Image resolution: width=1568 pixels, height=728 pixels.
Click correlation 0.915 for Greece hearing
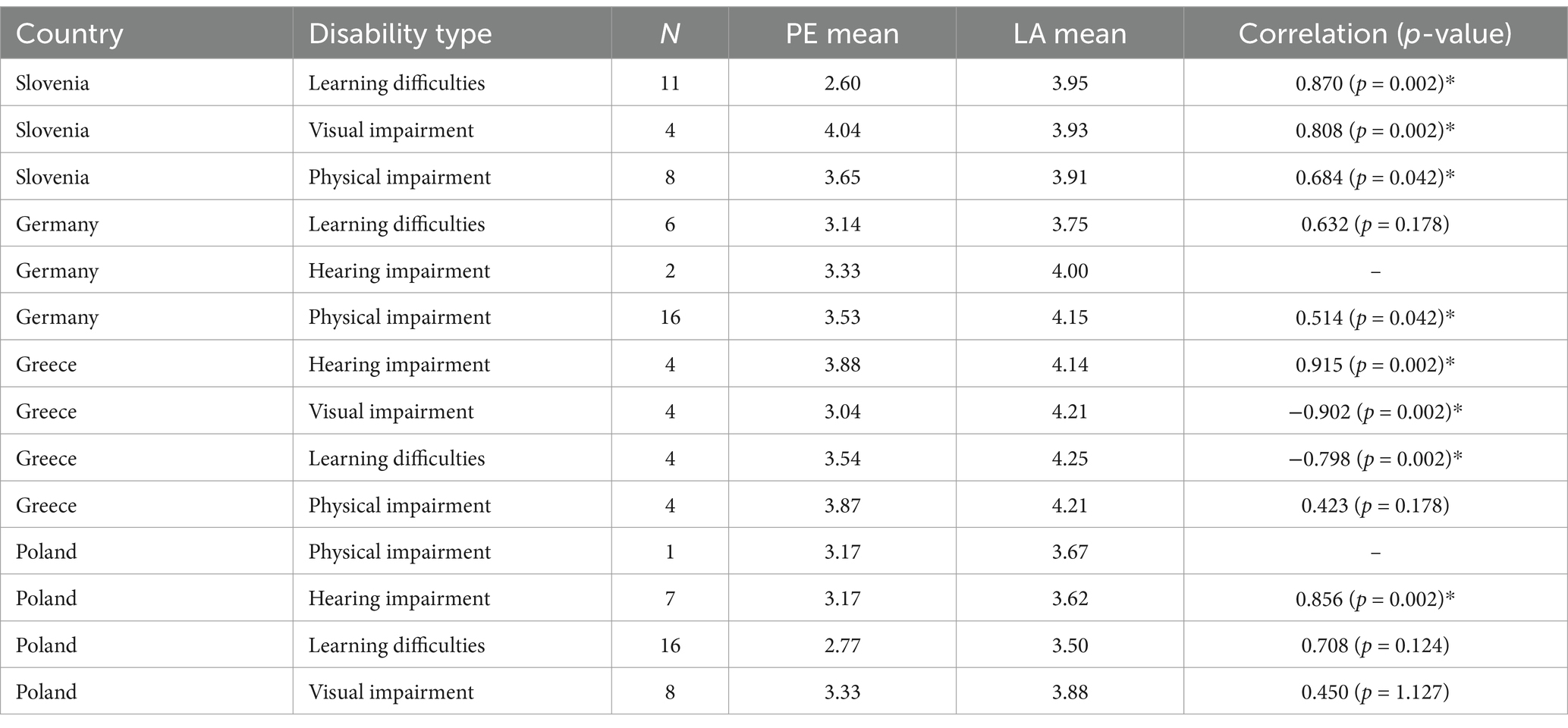(1375, 364)
